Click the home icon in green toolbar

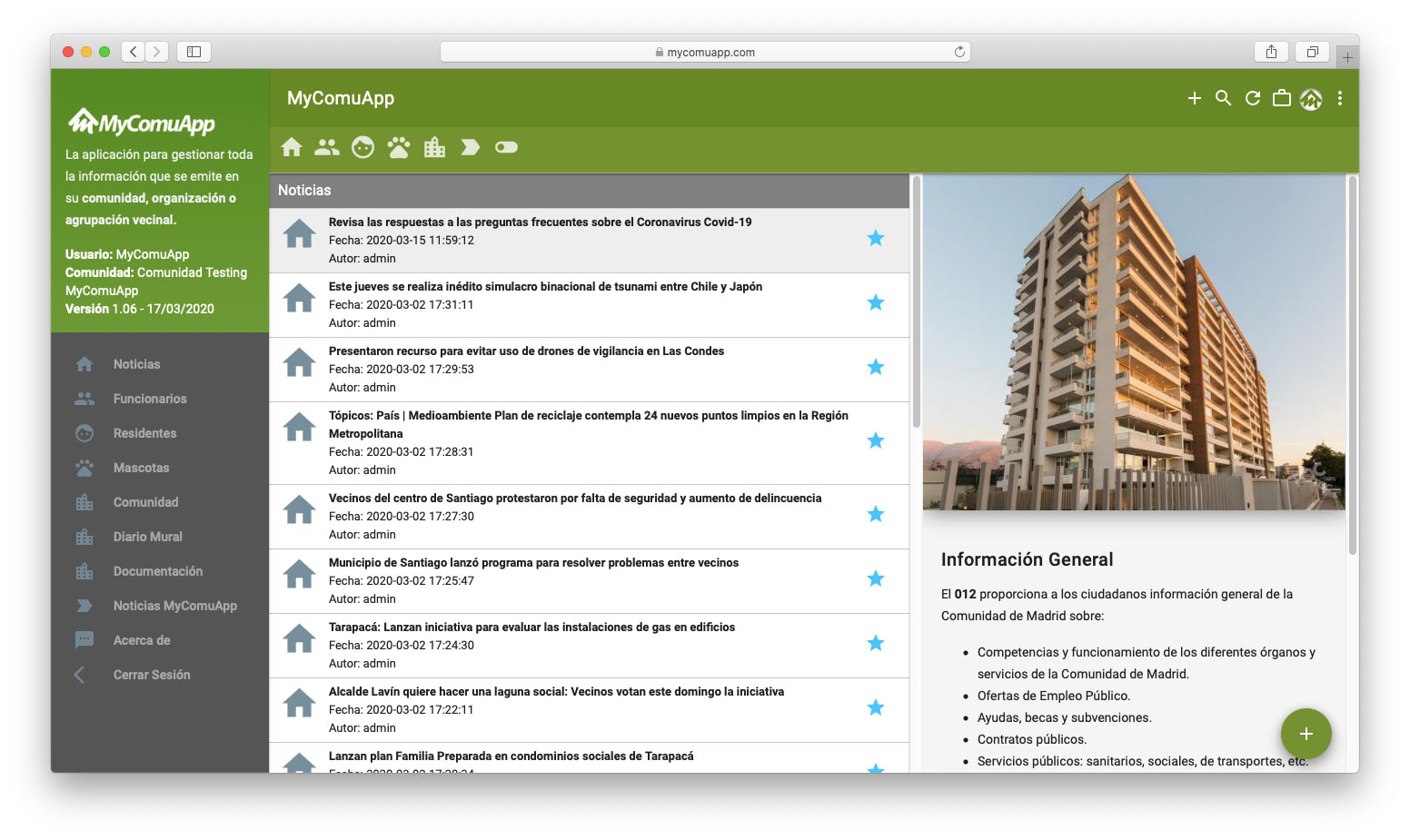292,147
